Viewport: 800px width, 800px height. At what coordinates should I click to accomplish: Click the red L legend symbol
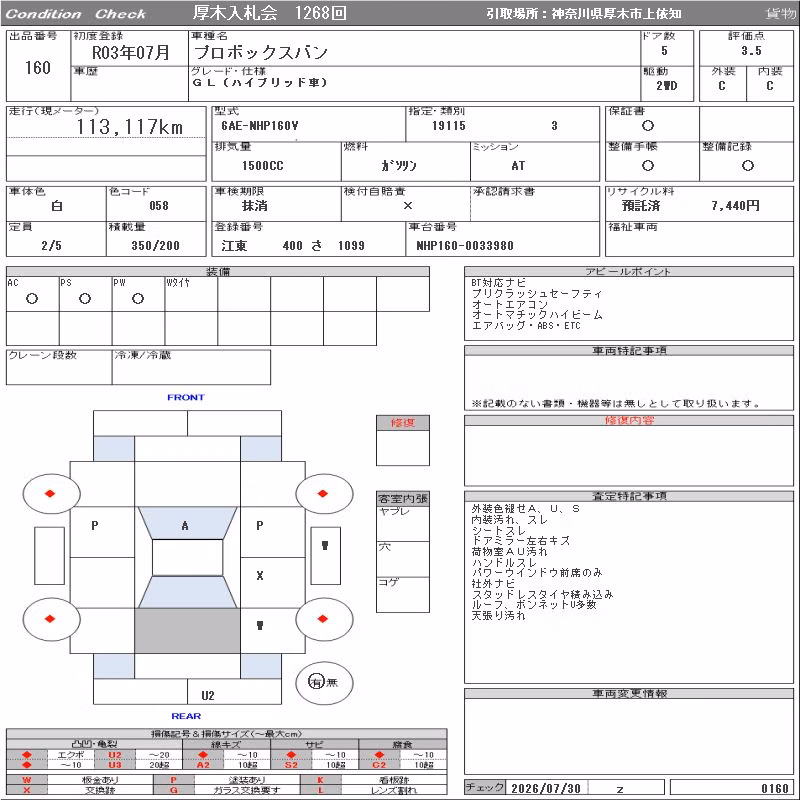pos(320,790)
